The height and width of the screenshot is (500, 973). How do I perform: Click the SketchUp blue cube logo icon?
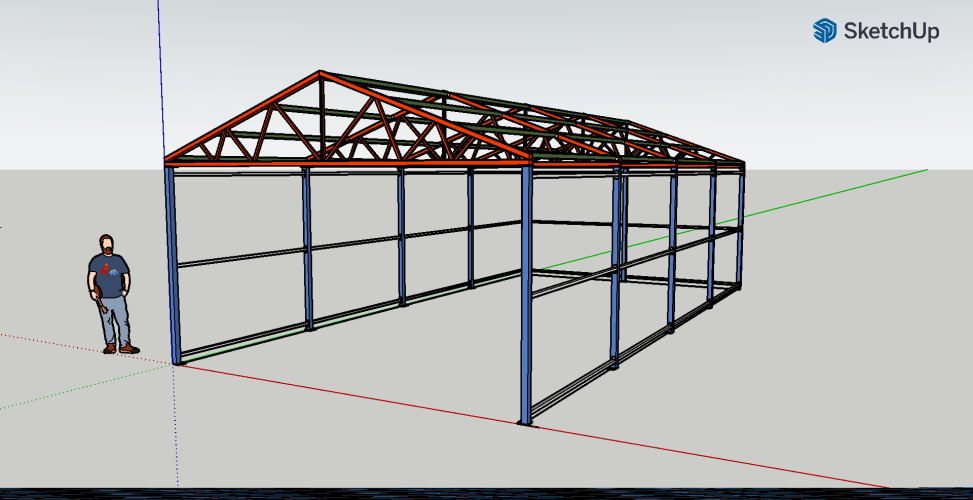(x=824, y=31)
